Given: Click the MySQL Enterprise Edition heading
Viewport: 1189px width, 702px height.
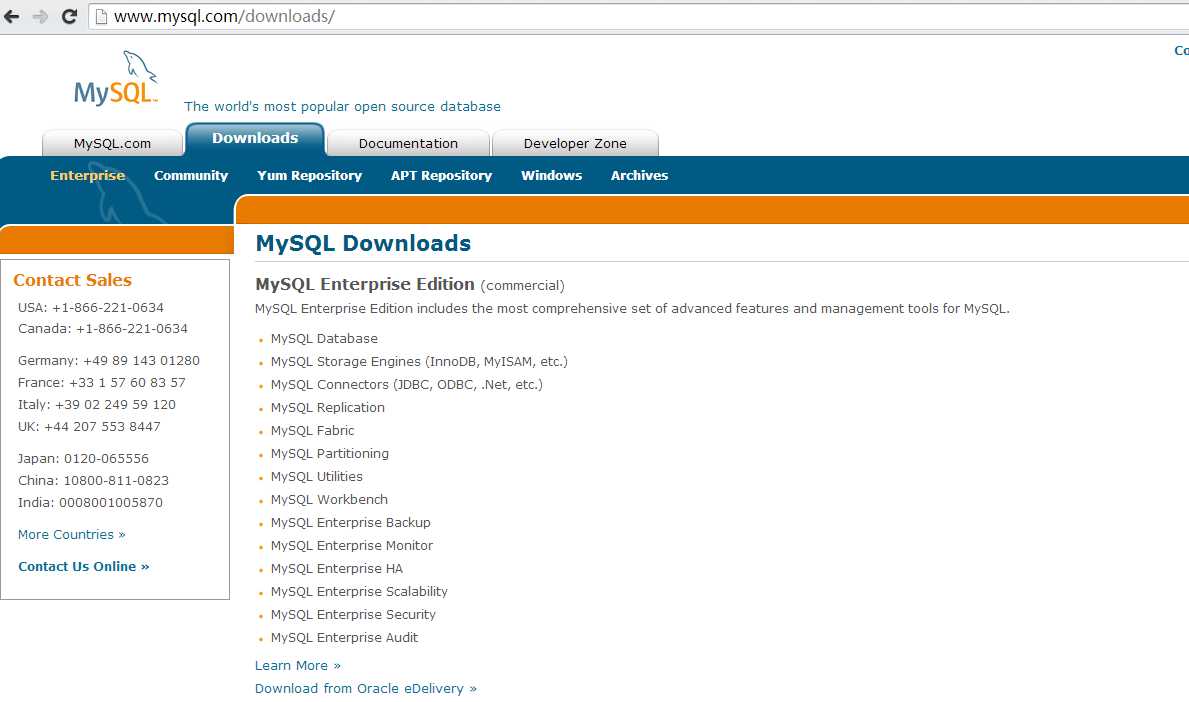Looking at the screenshot, I should click(x=365, y=284).
